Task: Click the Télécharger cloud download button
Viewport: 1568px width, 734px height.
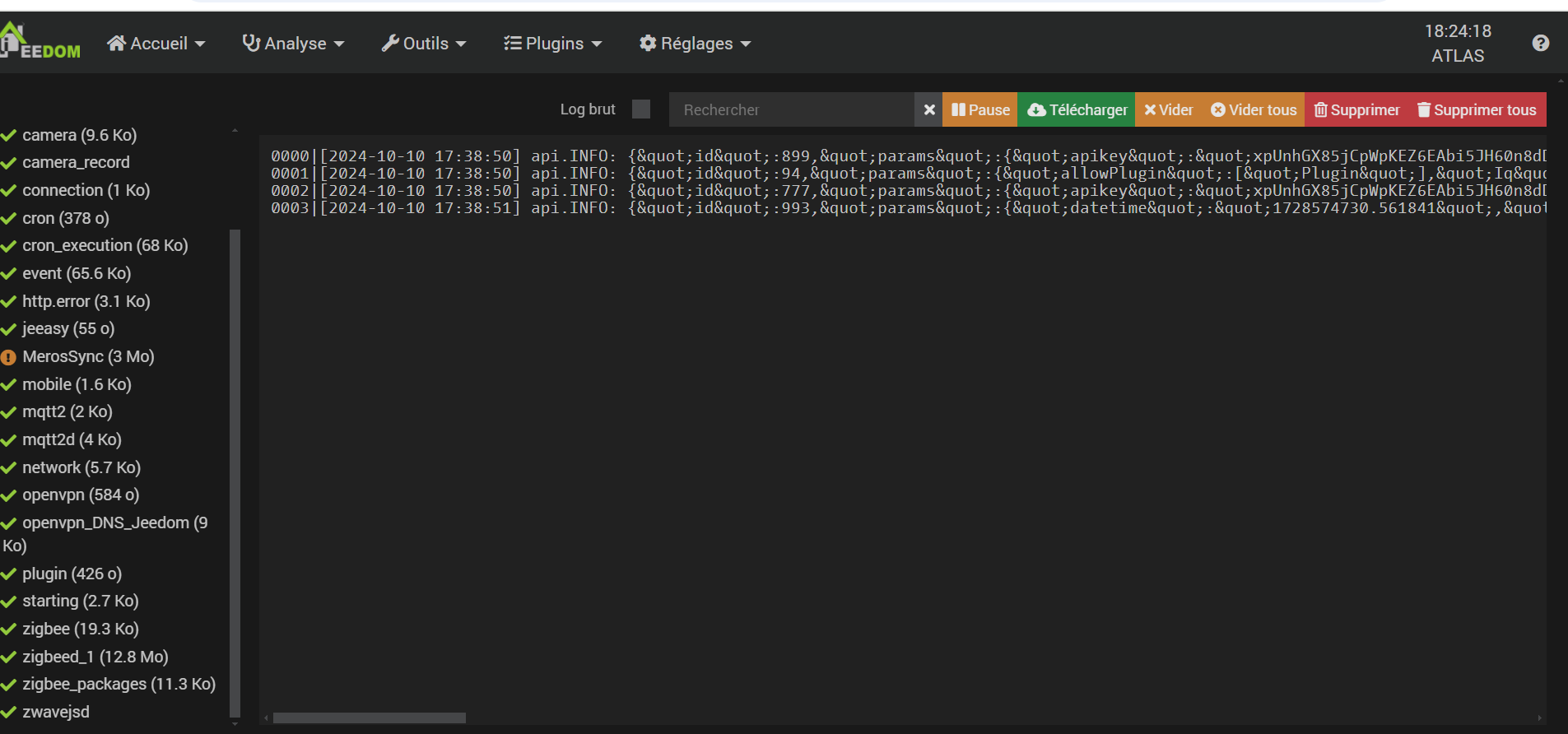Action: tap(1077, 110)
